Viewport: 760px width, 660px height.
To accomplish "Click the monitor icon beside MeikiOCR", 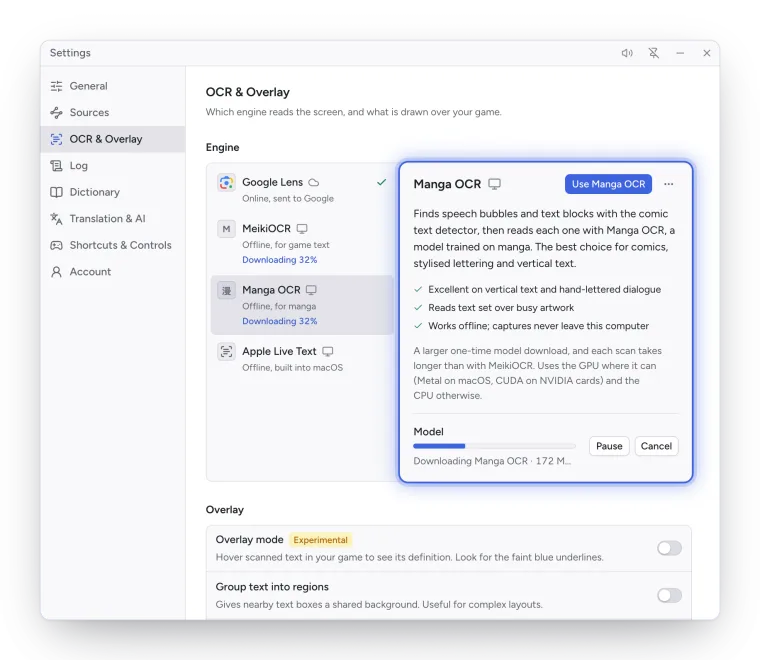I will pyautogui.click(x=302, y=229).
